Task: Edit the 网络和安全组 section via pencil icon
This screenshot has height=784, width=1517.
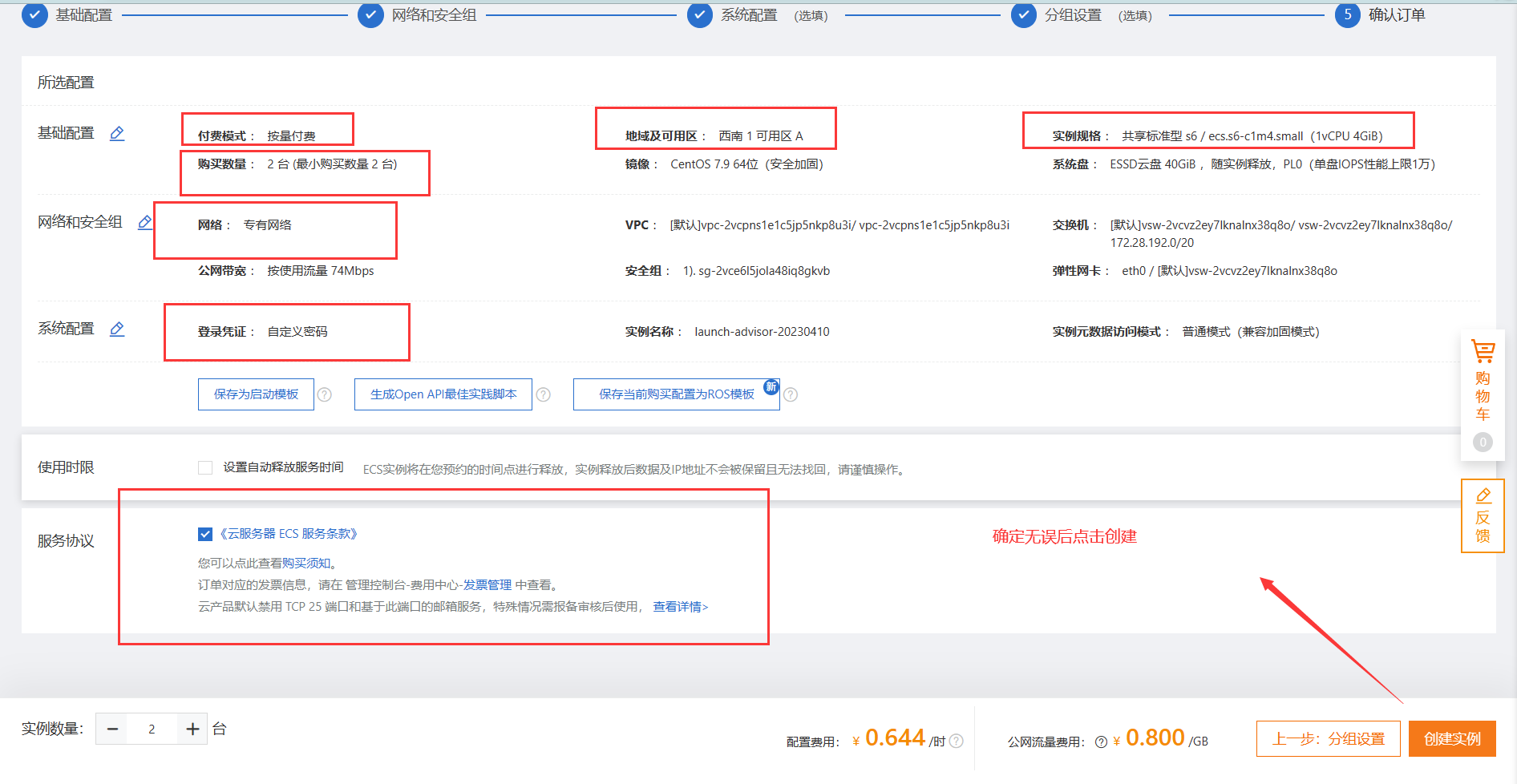Action: coord(145,222)
